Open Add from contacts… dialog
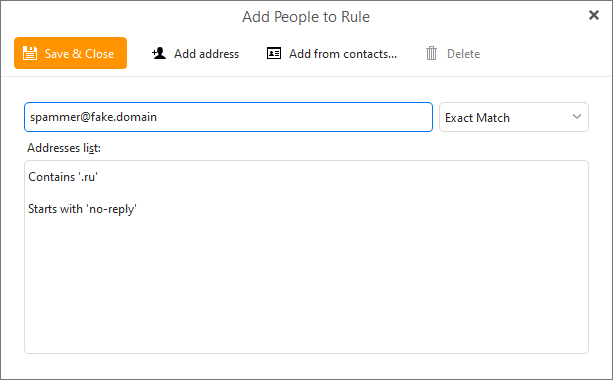Image resolution: width=613 pixels, height=380 pixels. point(332,53)
